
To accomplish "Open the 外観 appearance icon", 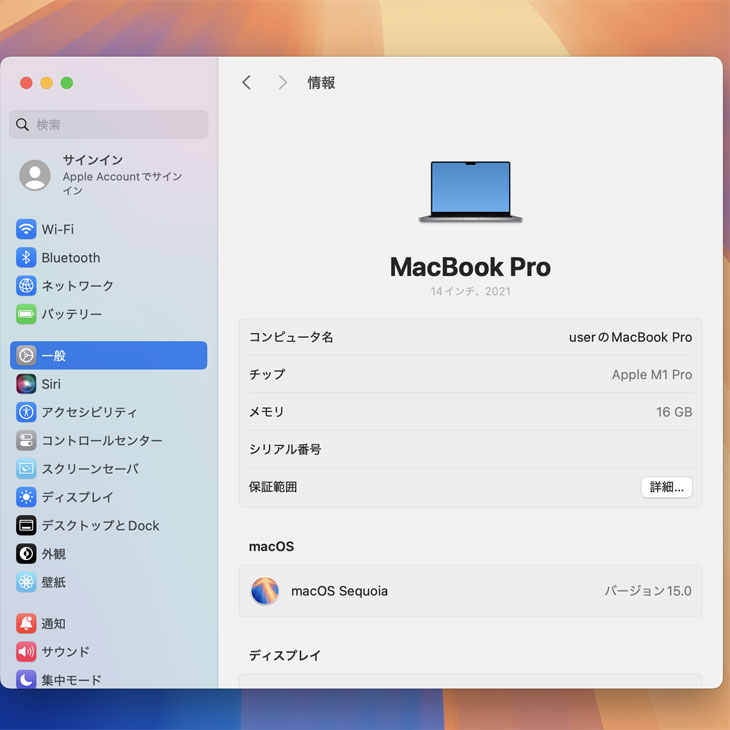I will click(26, 554).
